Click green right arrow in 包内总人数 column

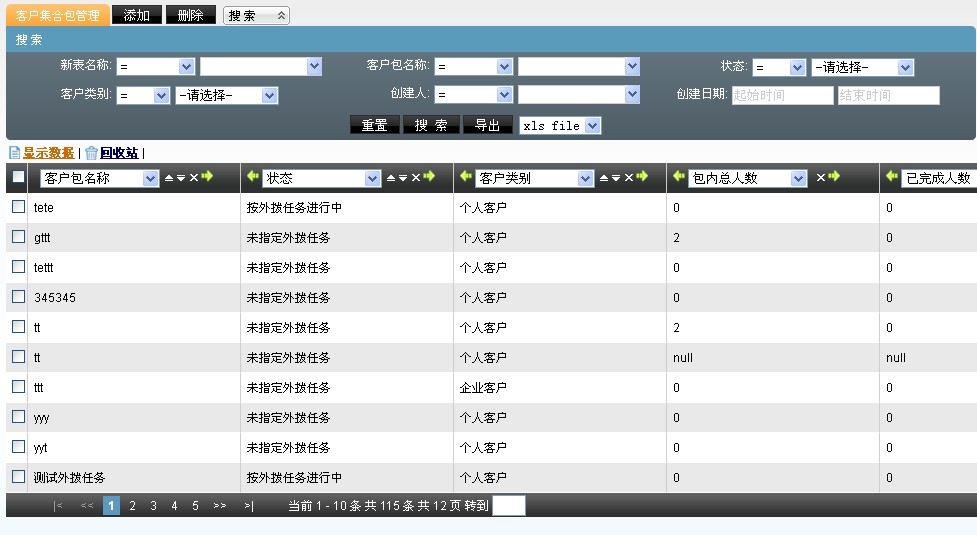tap(833, 178)
